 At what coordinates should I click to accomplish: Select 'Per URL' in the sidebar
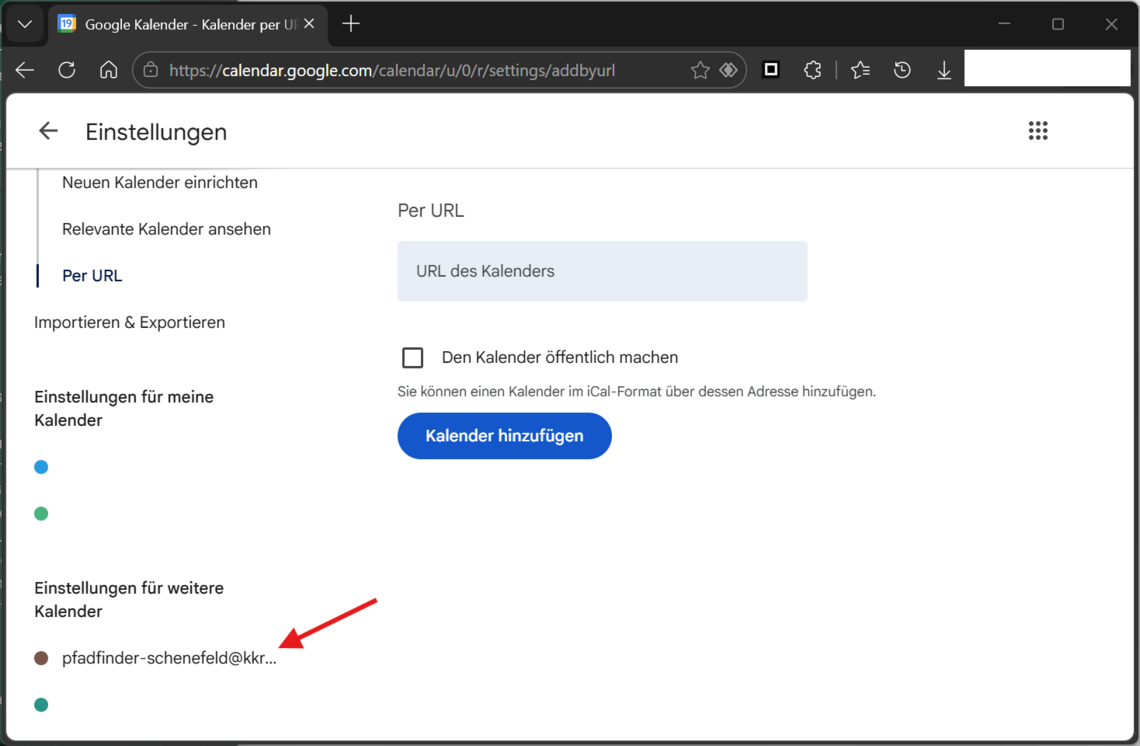point(92,276)
